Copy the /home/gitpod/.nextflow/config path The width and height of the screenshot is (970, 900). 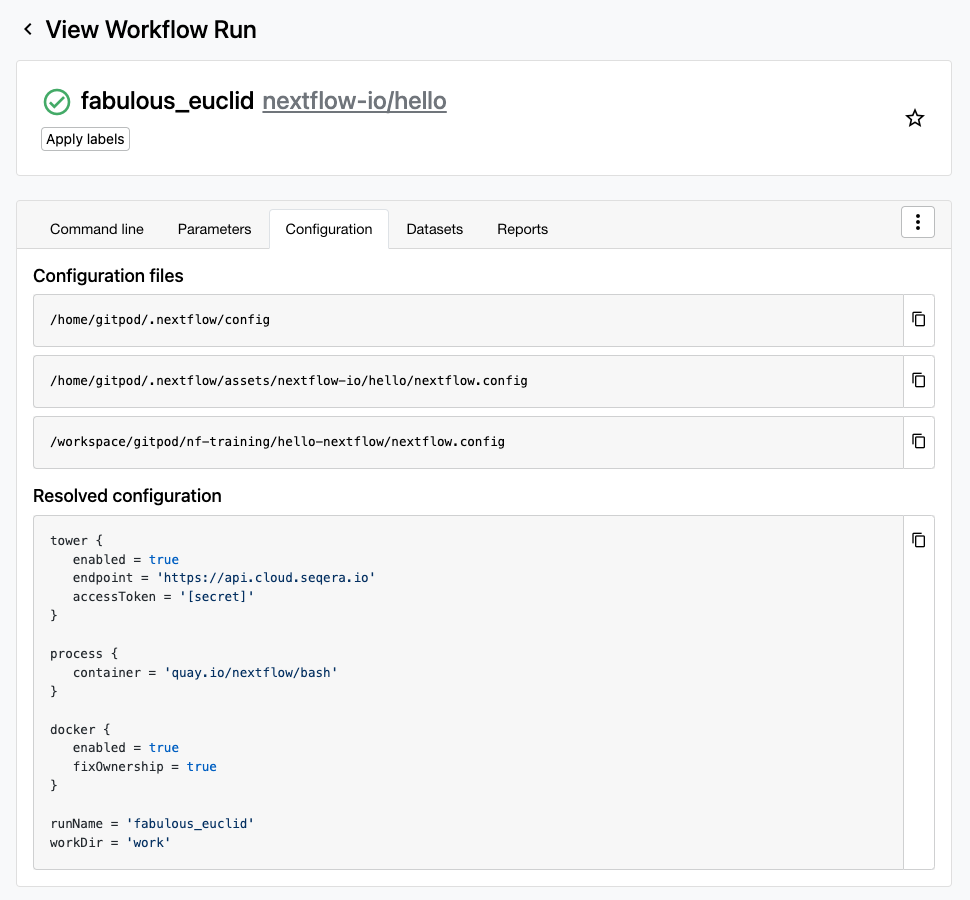[x=918, y=319]
